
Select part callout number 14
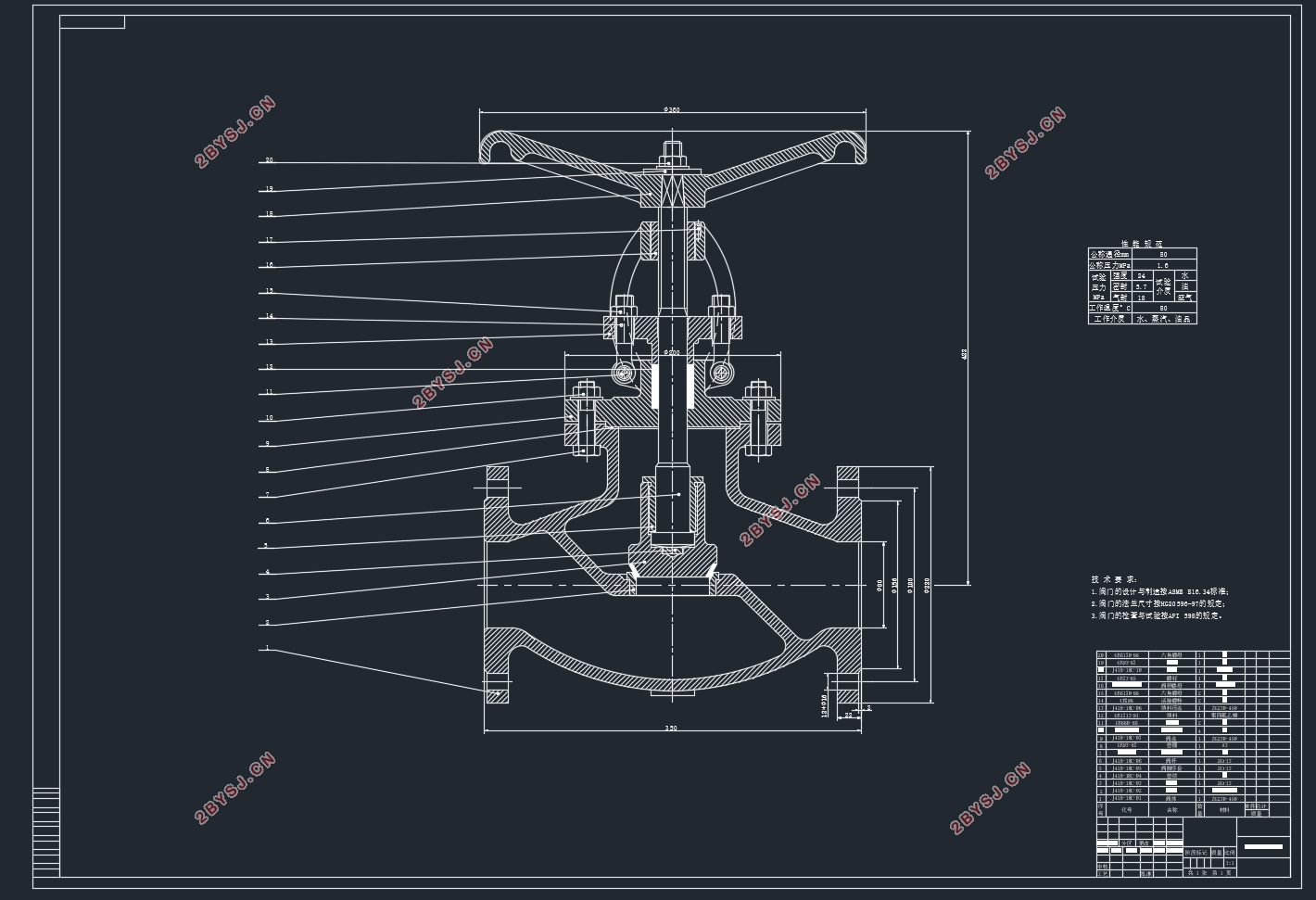(x=269, y=316)
